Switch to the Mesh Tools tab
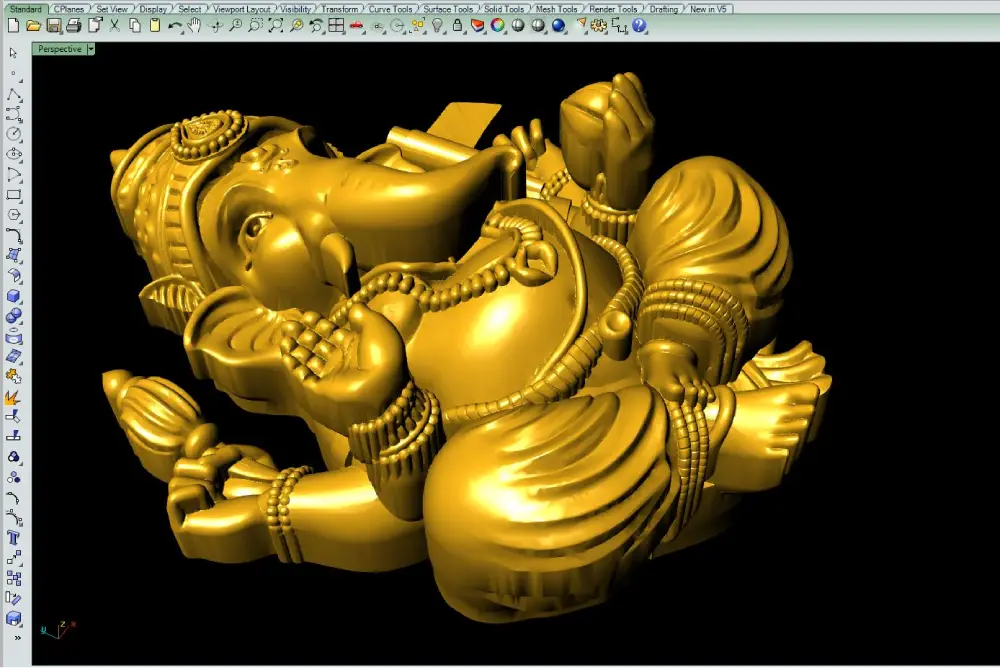 pos(556,9)
